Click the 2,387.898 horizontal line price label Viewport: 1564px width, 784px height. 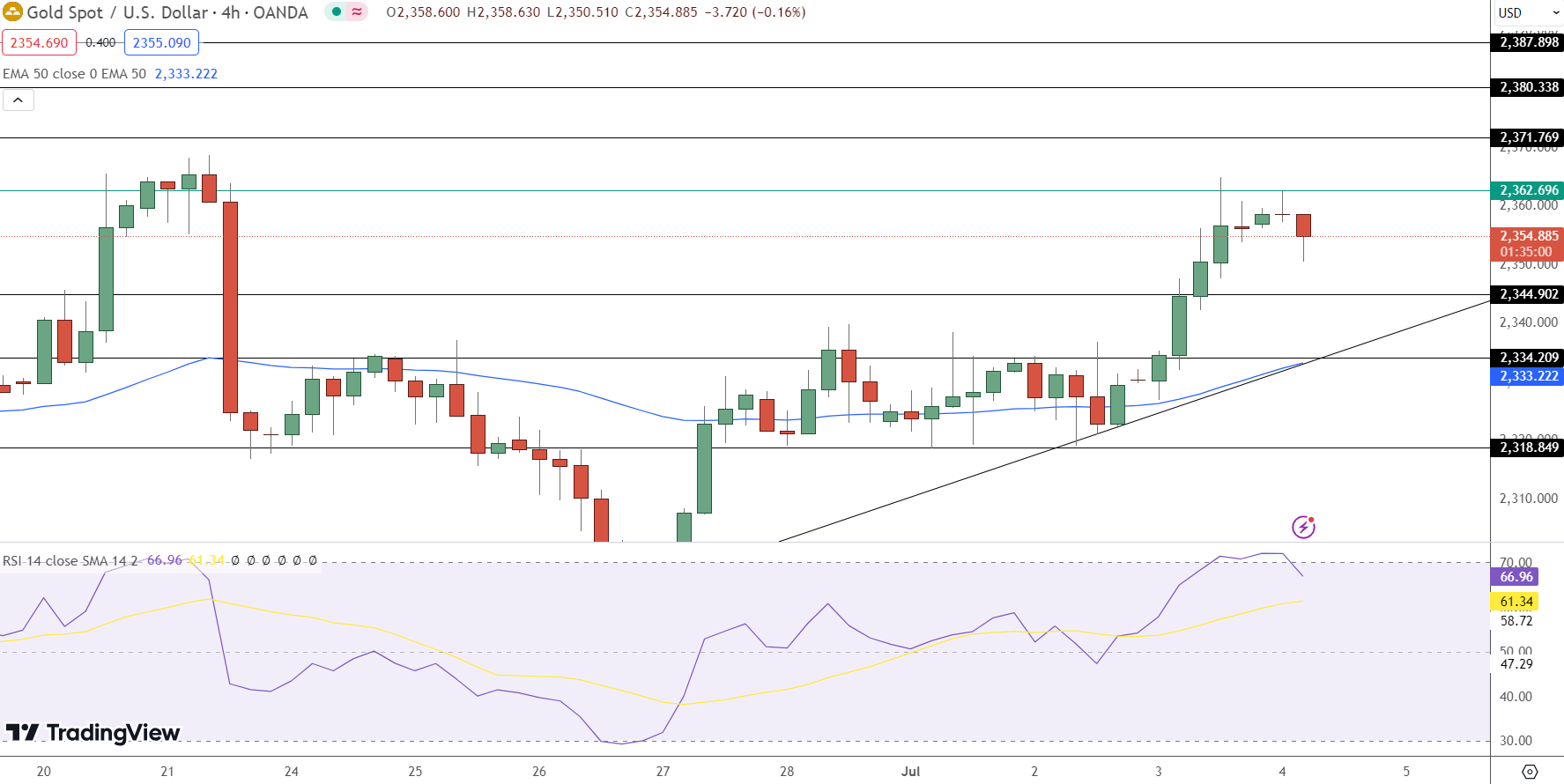[x=1529, y=42]
